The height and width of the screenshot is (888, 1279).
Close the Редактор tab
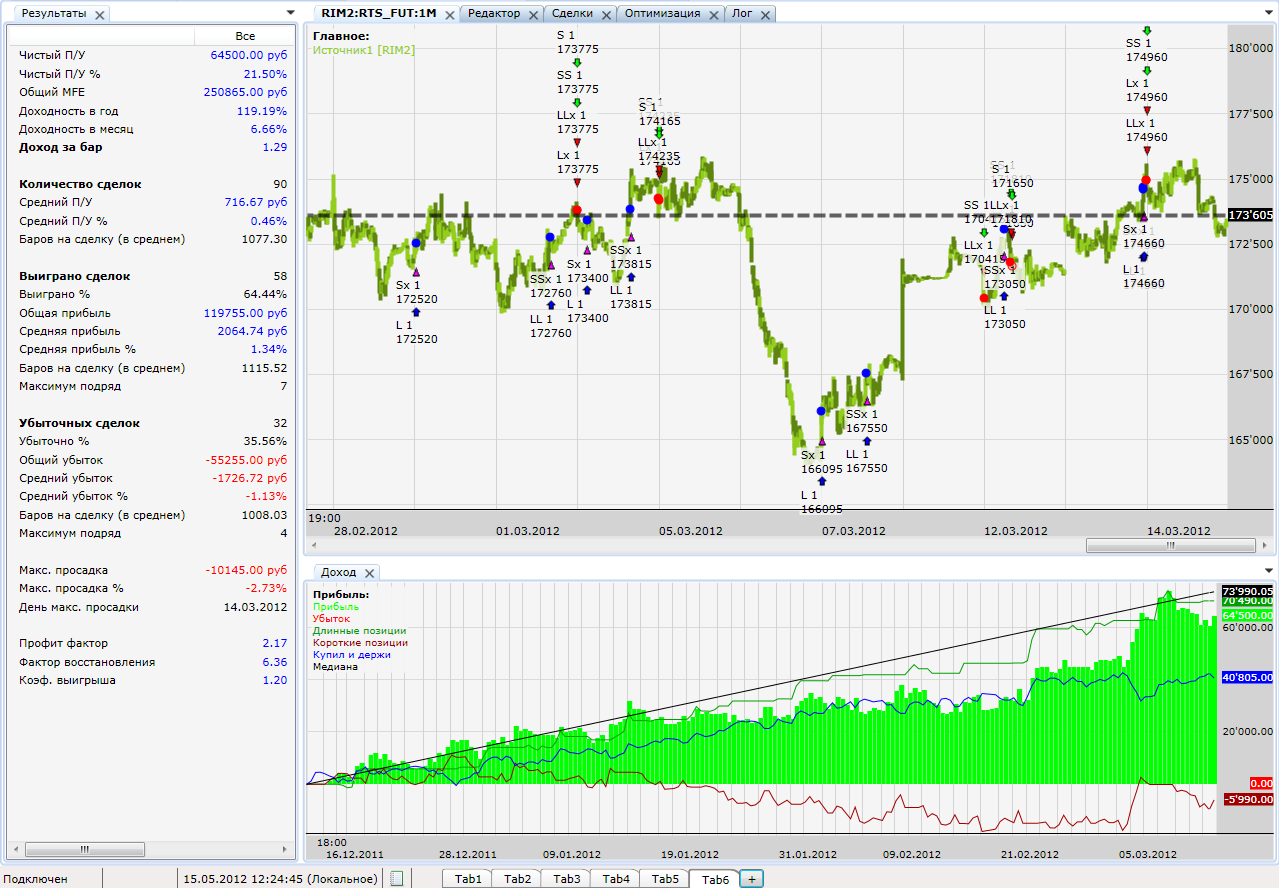pos(534,14)
